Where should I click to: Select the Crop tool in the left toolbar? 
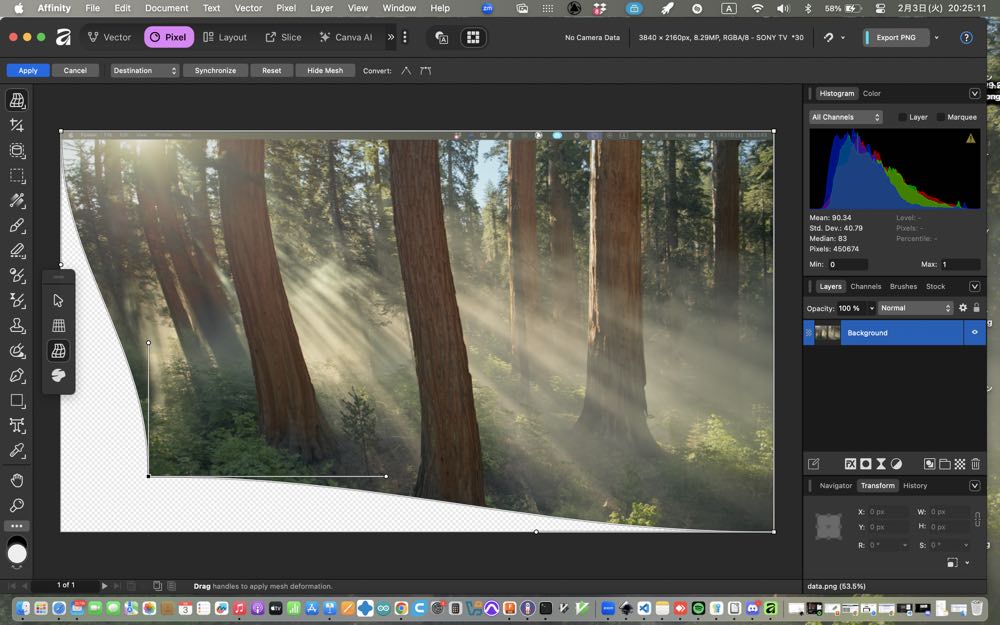[x=17, y=125]
